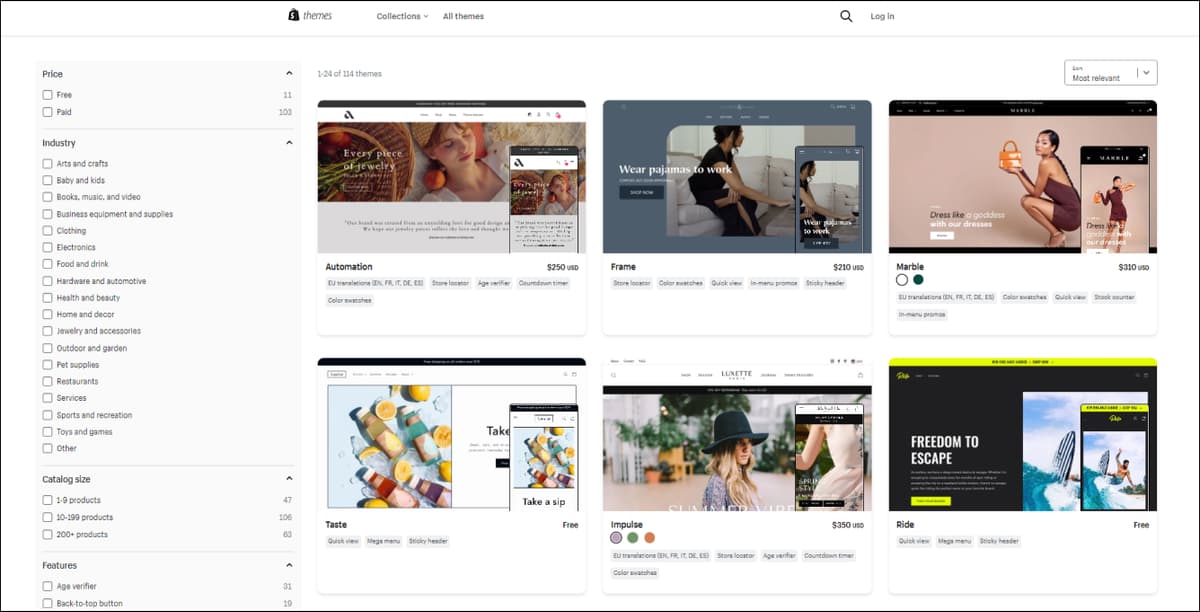Select the Other industry checkbox

[x=47, y=448]
